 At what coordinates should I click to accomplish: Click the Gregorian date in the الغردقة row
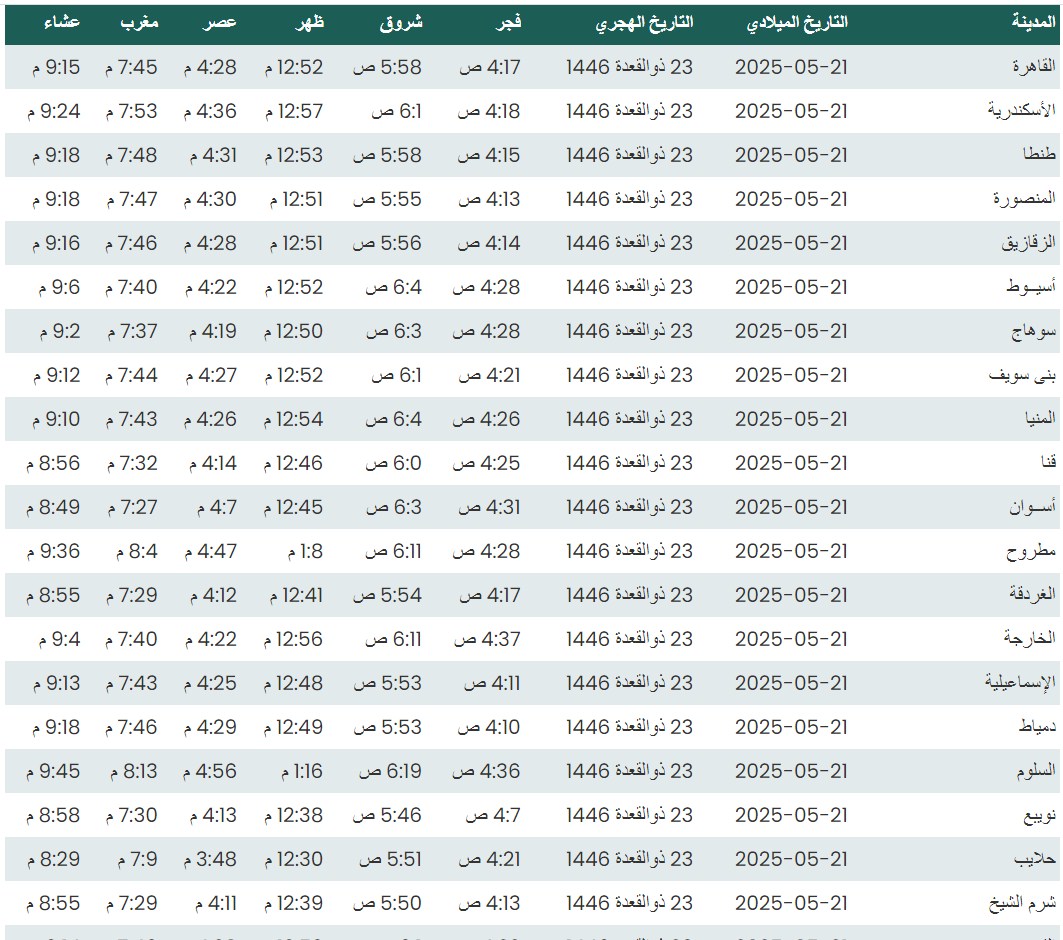(x=791, y=595)
